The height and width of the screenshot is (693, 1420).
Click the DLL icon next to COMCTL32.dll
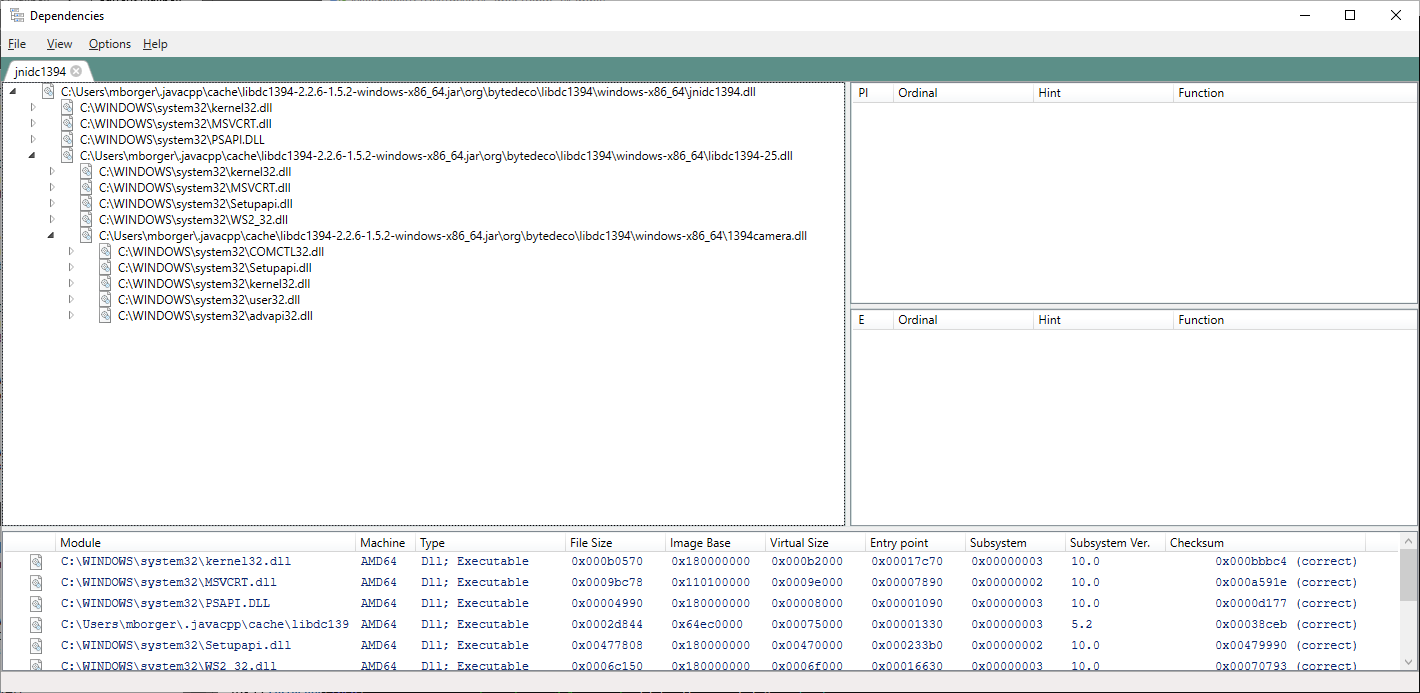click(x=104, y=251)
